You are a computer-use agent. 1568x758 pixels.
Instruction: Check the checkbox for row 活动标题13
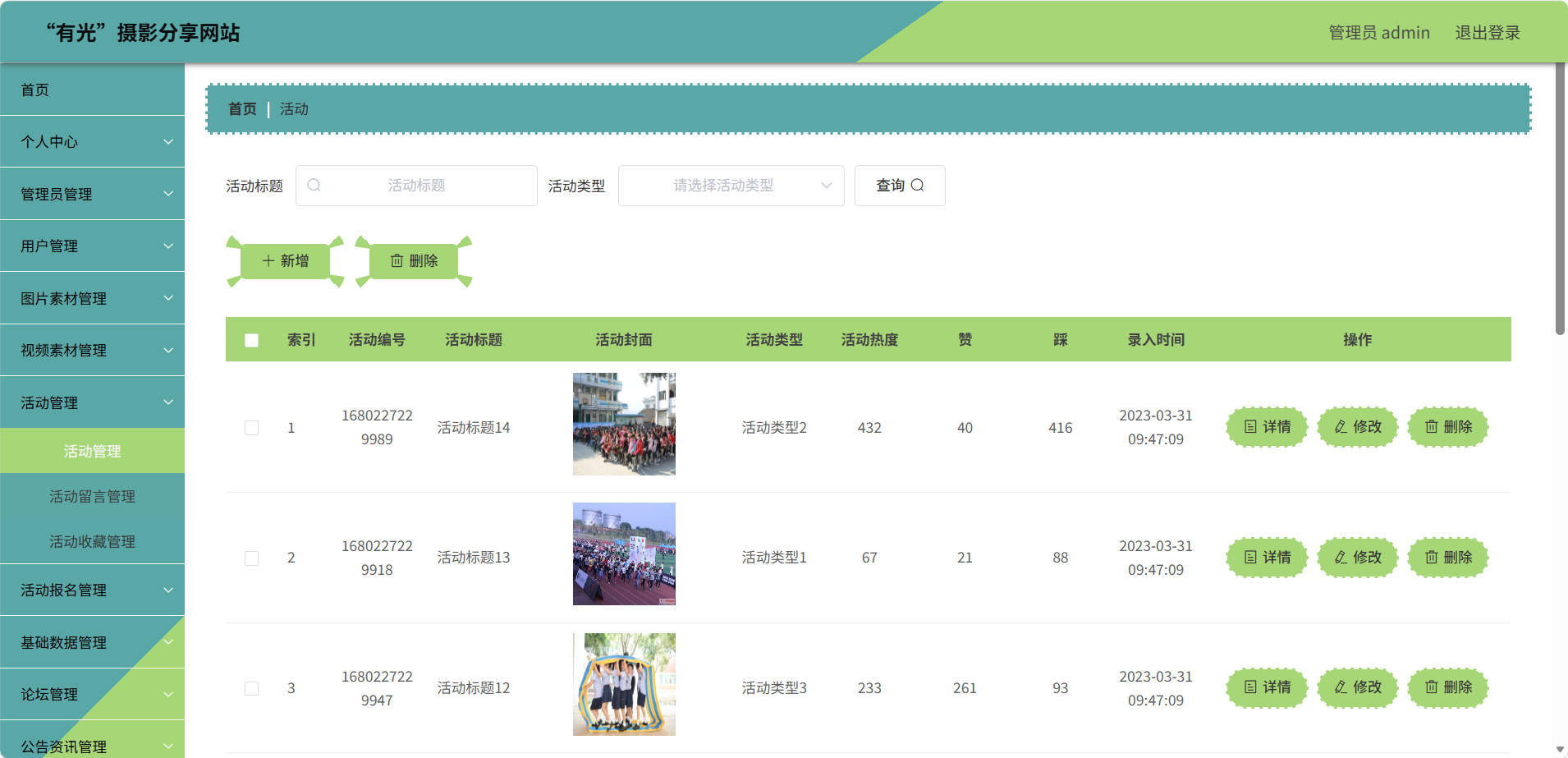[x=252, y=558]
